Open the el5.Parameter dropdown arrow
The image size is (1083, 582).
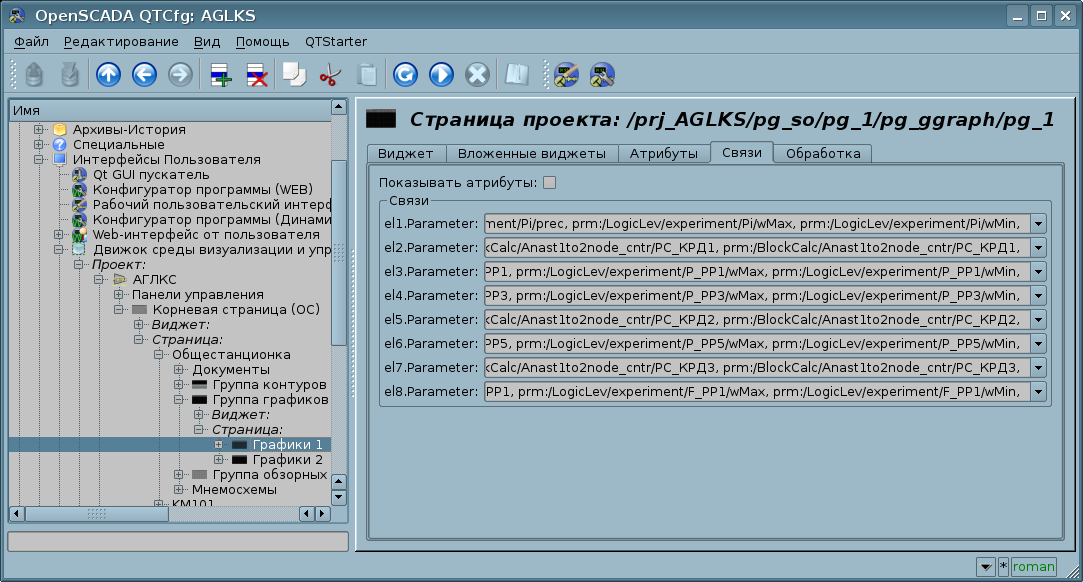tap(1038, 320)
